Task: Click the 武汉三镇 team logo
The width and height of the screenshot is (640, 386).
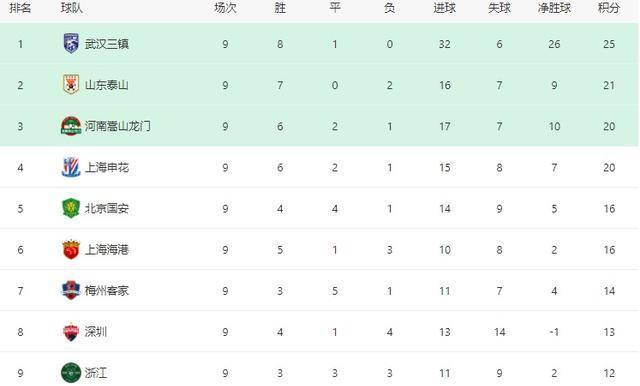Action: 71,44
